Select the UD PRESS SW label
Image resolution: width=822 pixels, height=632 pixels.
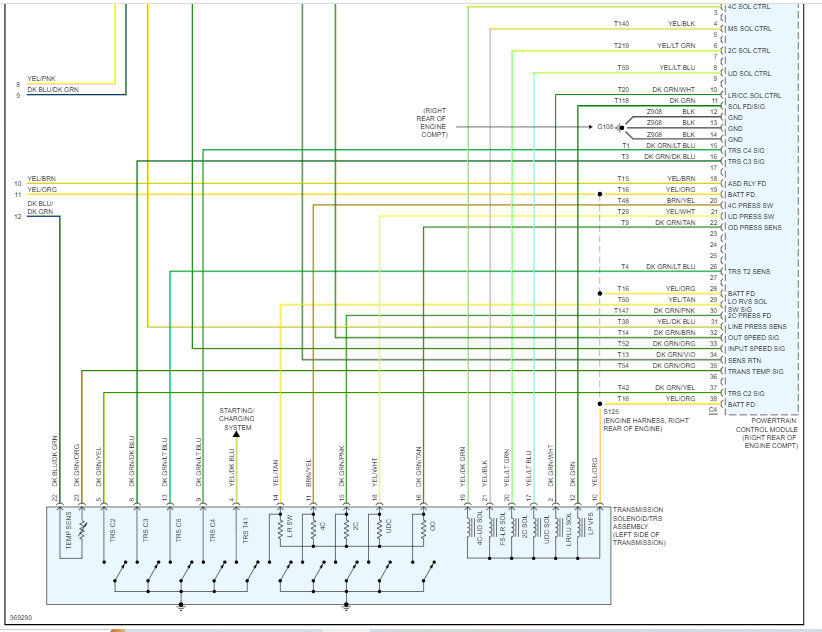coord(751,217)
